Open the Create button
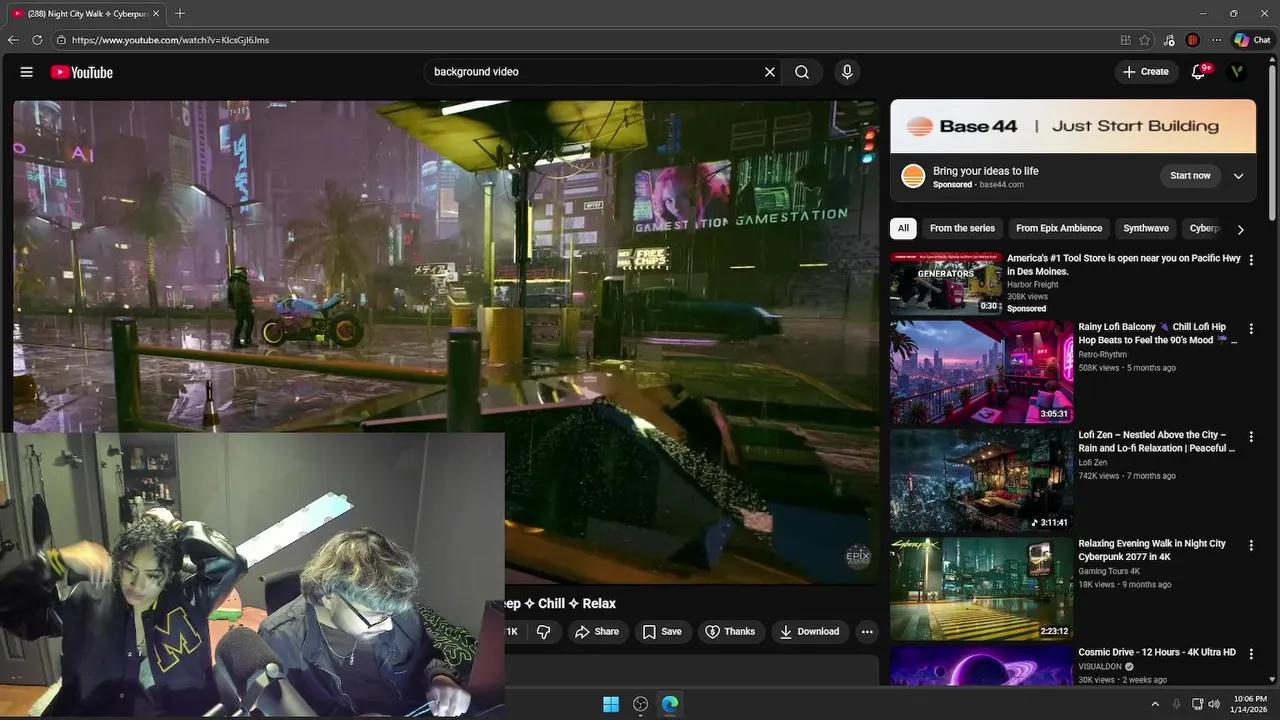Viewport: 1280px width, 720px height. (x=1146, y=72)
